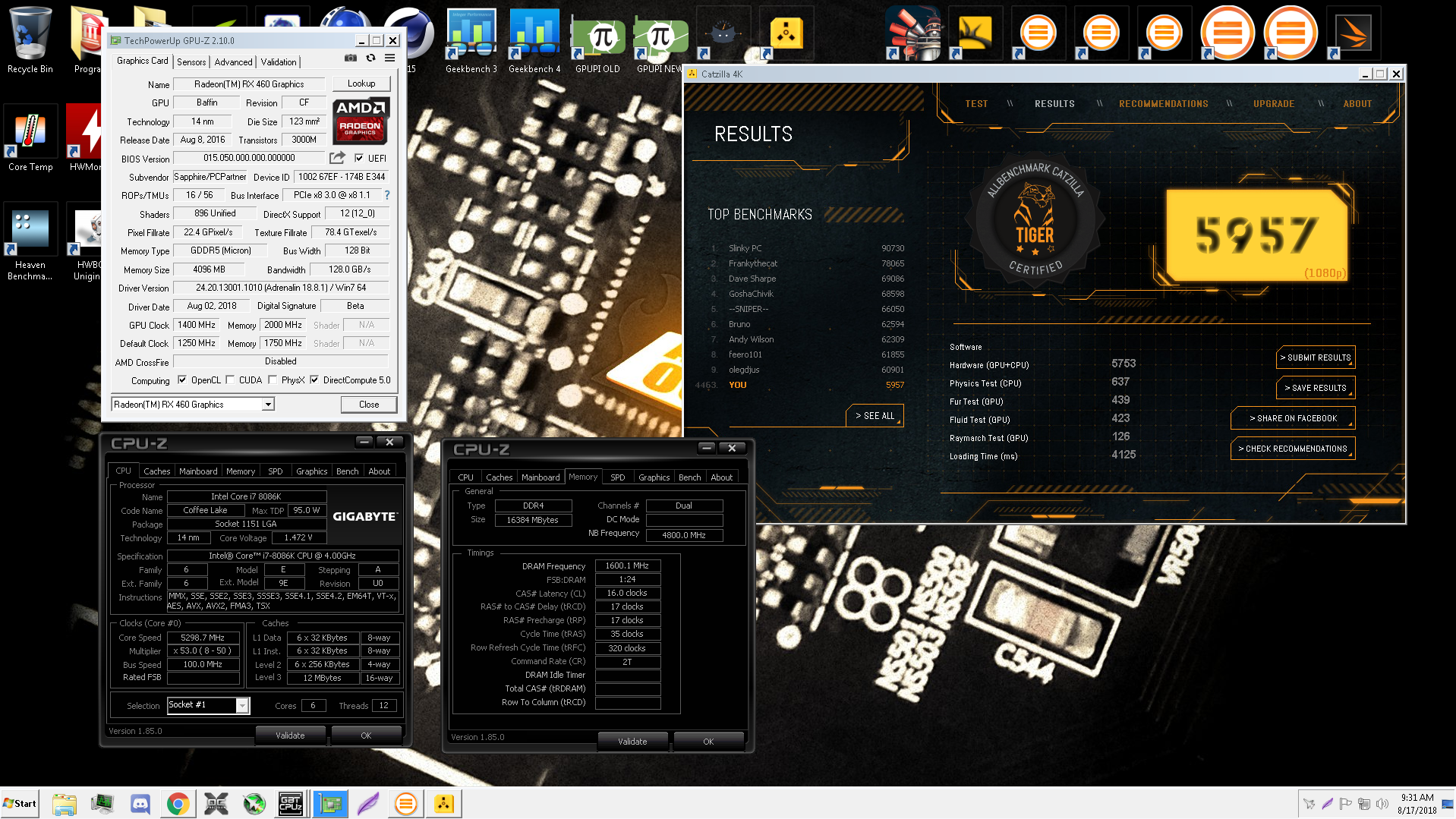
Task: Click SEE ALL under top benchmarks
Action: tap(875, 416)
